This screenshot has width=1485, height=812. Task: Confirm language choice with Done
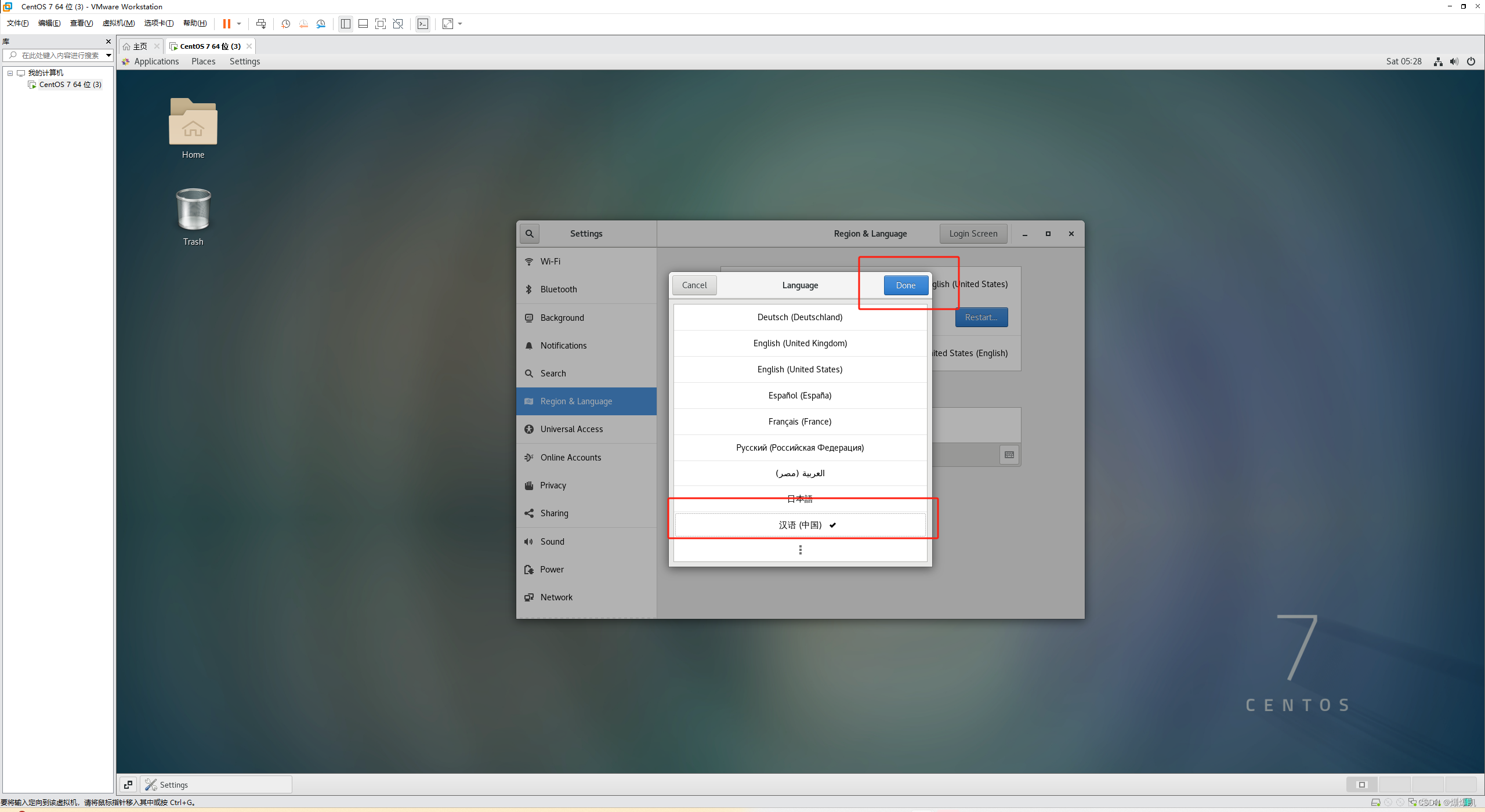pyautogui.click(x=906, y=285)
